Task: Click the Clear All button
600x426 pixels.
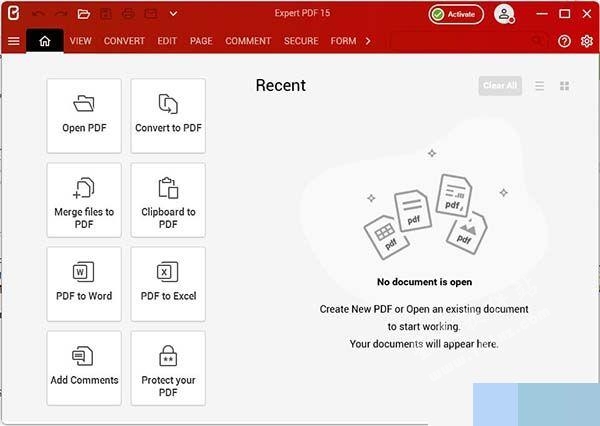Action: (500, 85)
